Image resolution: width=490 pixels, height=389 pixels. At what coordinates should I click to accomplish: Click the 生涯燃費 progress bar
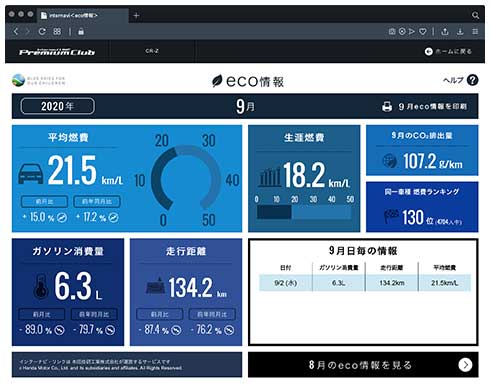tap(304, 212)
